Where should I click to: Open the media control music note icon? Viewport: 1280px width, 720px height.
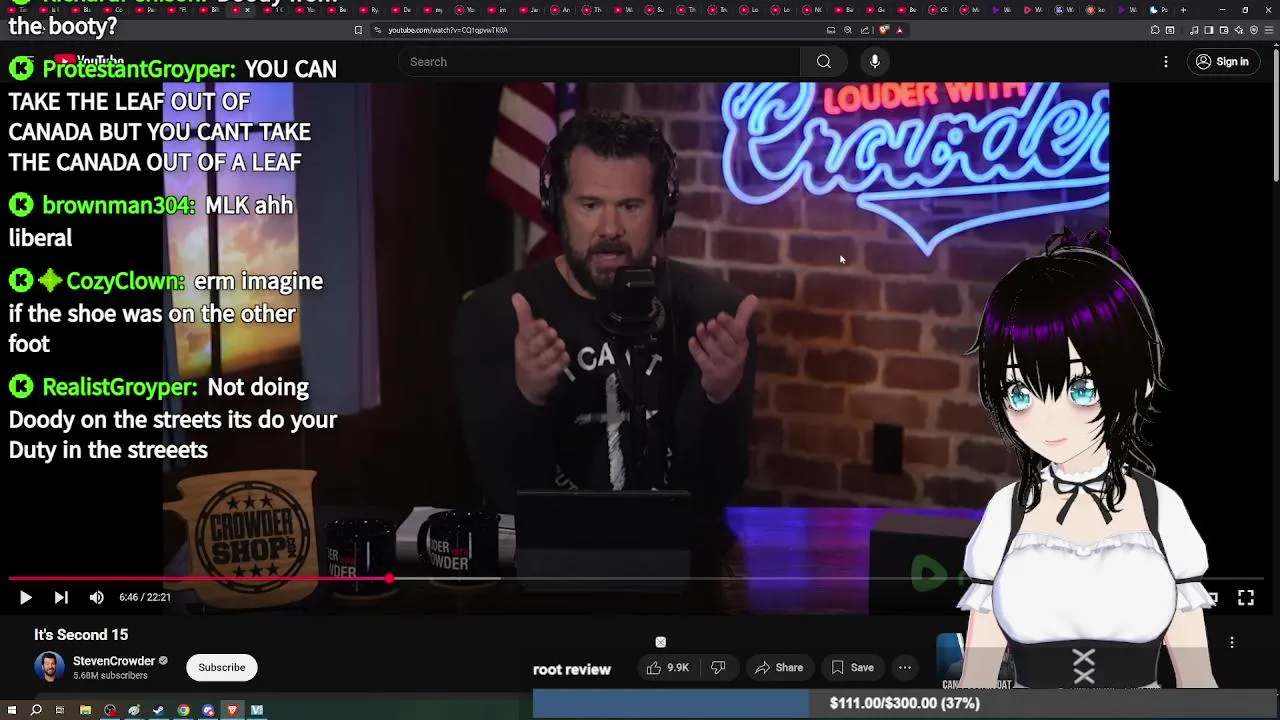click(1194, 30)
